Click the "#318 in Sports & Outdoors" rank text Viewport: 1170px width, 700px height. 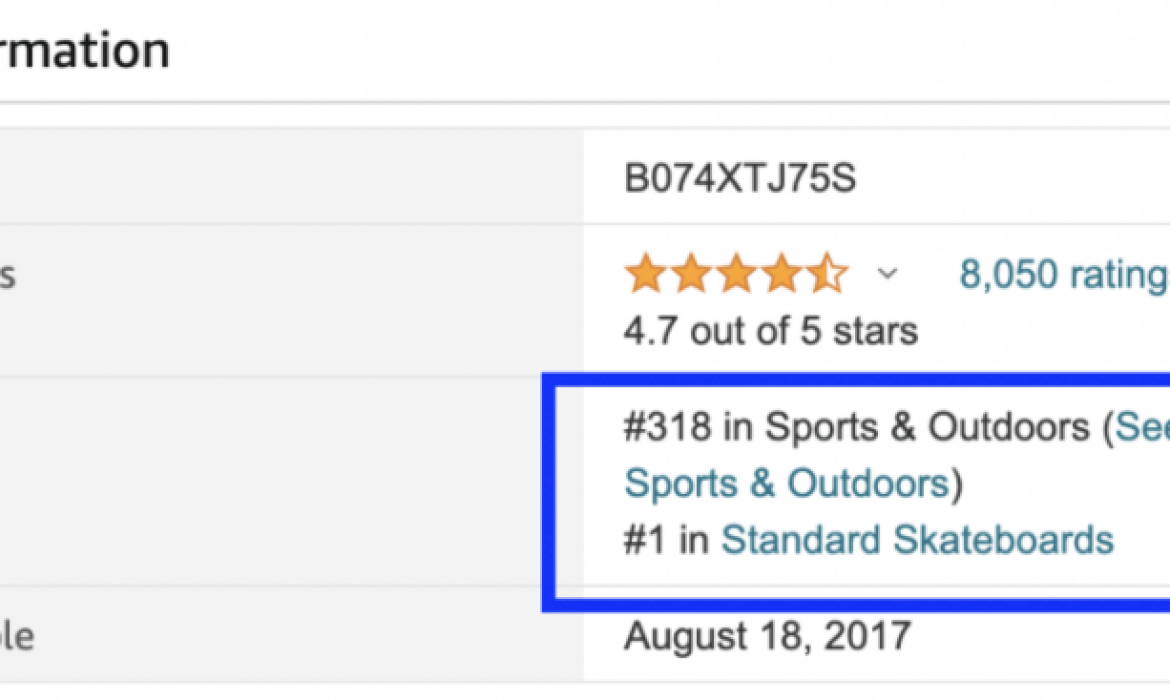tap(857, 427)
